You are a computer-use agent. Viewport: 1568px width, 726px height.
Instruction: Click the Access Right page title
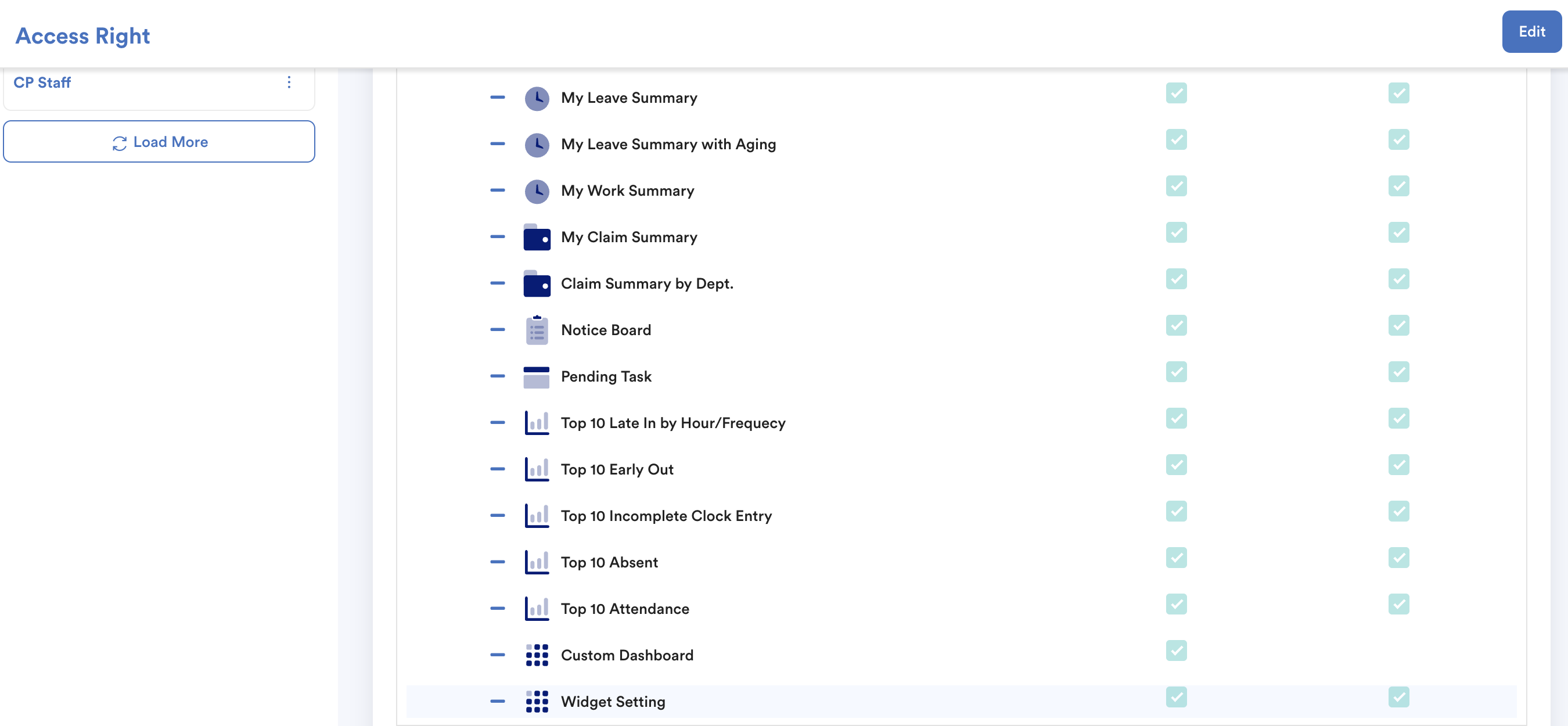pos(83,36)
